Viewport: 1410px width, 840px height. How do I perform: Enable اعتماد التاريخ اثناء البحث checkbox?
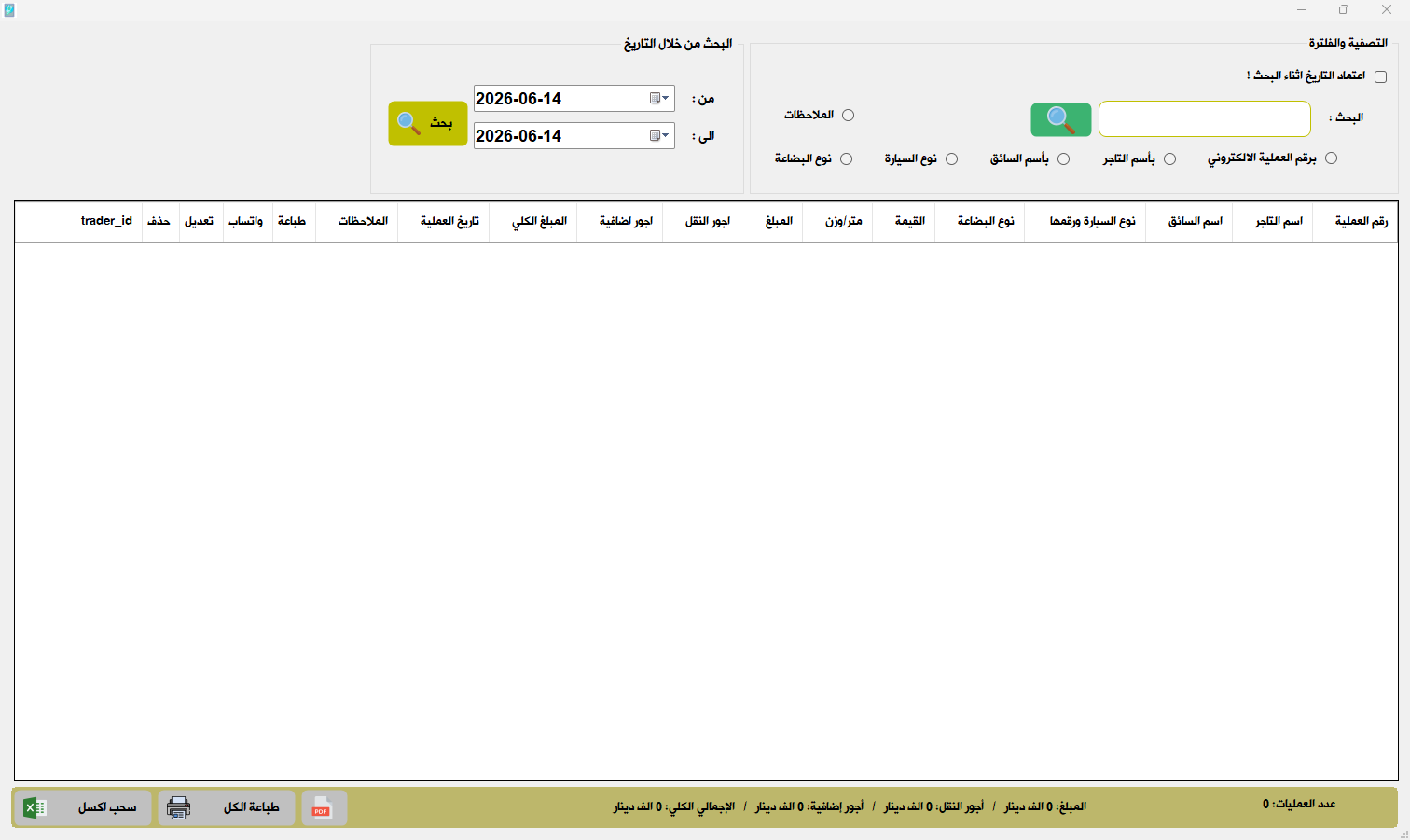pyautogui.click(x=1380, y=76)
